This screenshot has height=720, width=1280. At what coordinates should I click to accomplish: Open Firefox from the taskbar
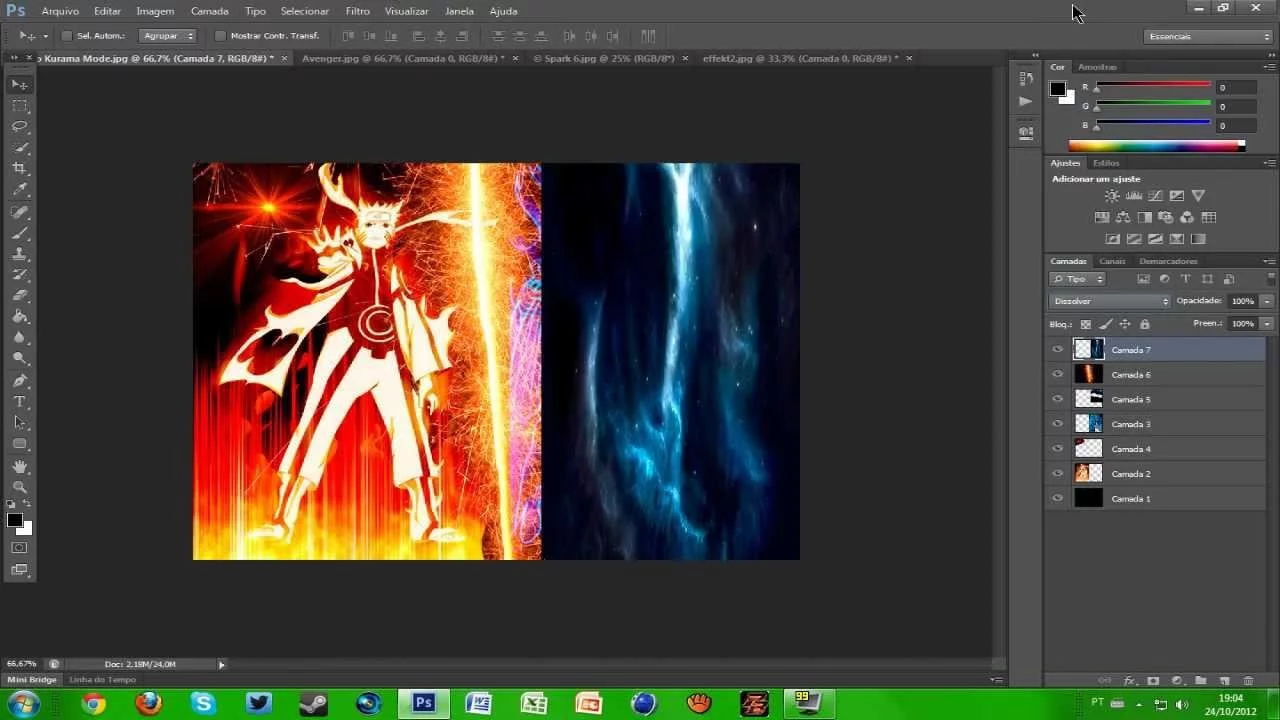(148, 704)
